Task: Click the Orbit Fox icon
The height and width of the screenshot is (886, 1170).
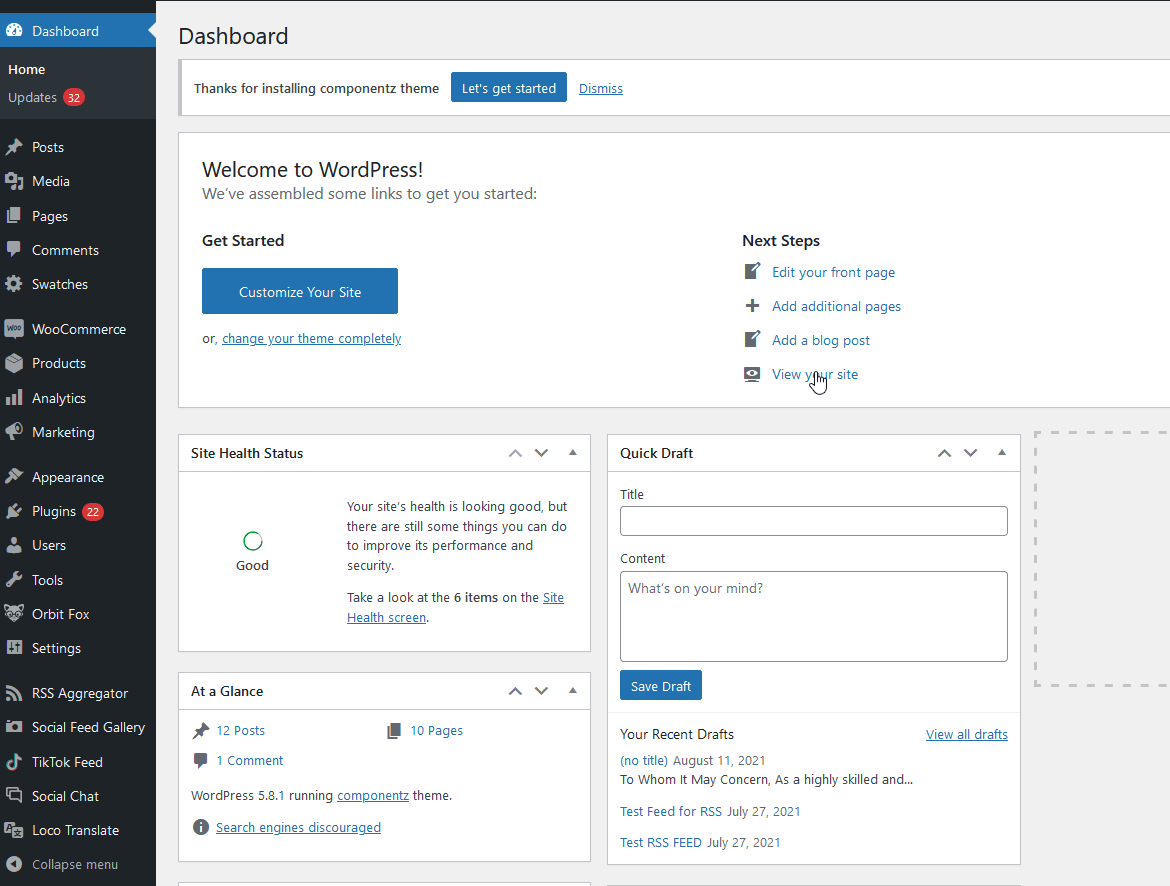Action: (x=14, y=614)
